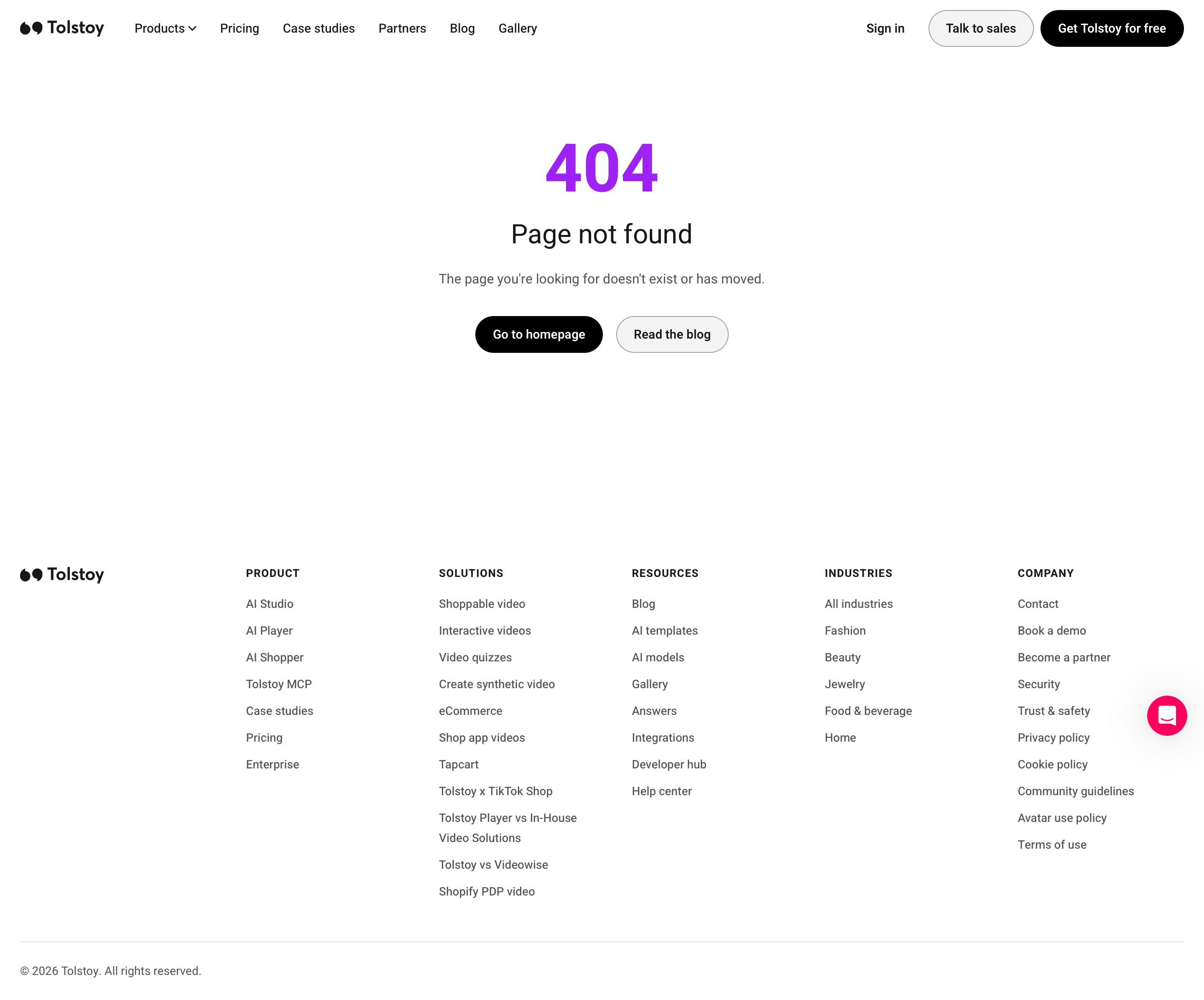Open Tolstoy x TikTok Shop link
Screen dimensions: 1204x1000
coord(496,791)
